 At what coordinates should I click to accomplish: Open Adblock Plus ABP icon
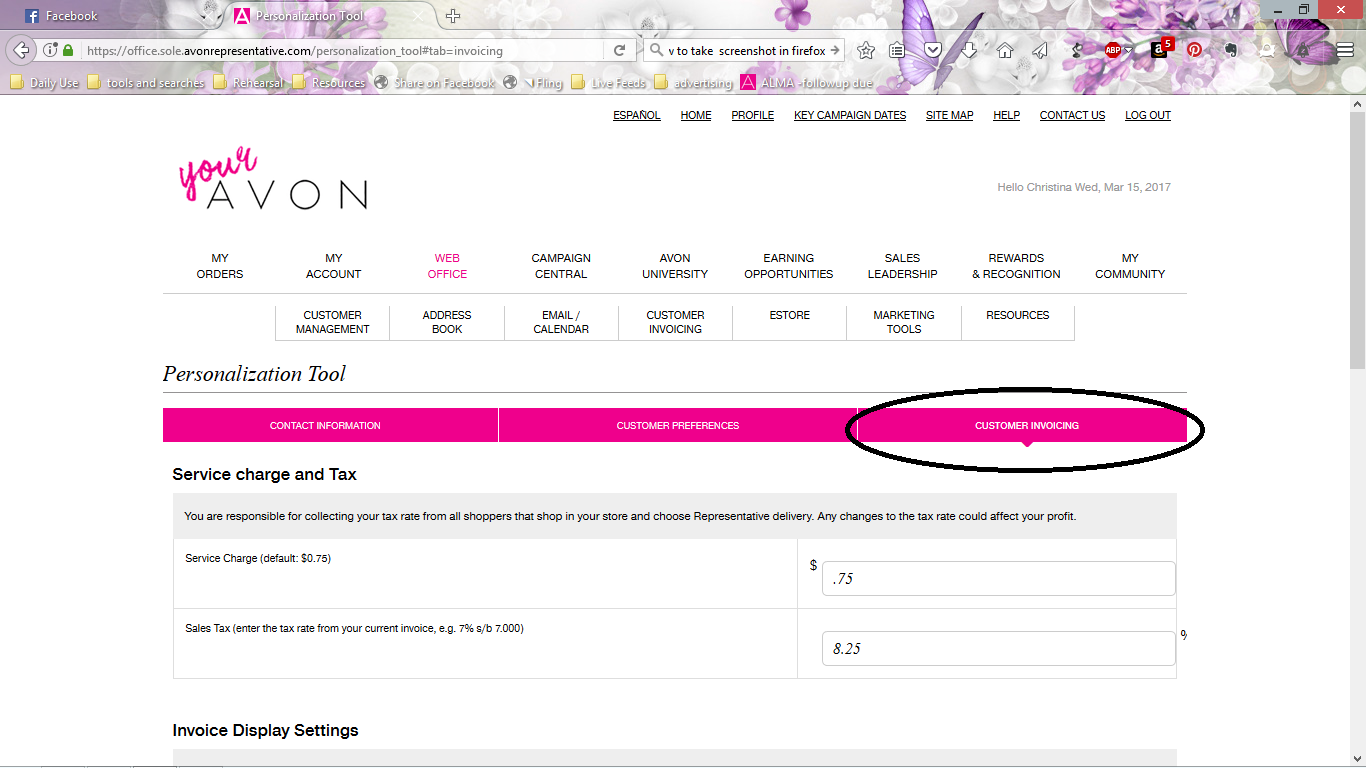1113,50
